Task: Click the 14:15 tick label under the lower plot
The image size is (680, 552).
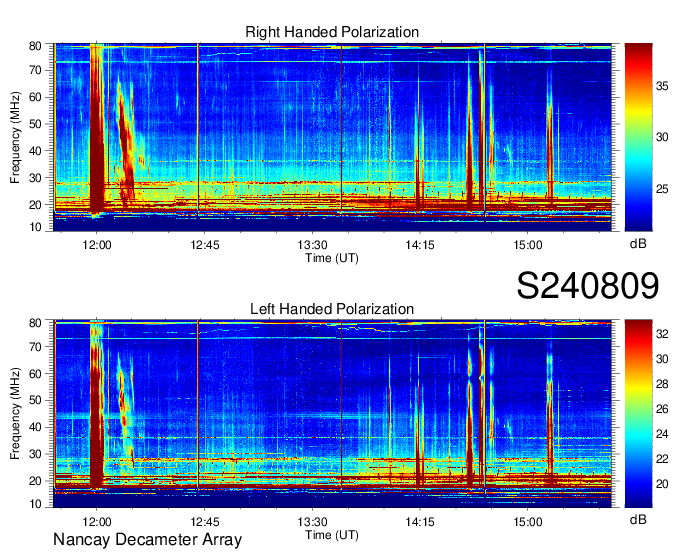Action: [420, 522]
